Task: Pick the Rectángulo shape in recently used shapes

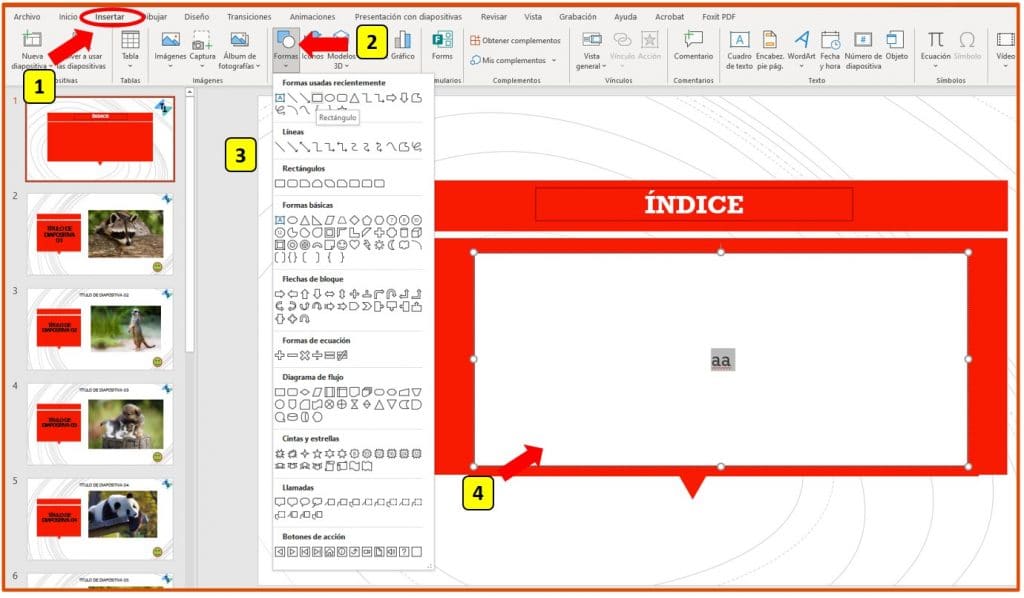Action: (317, 98)
